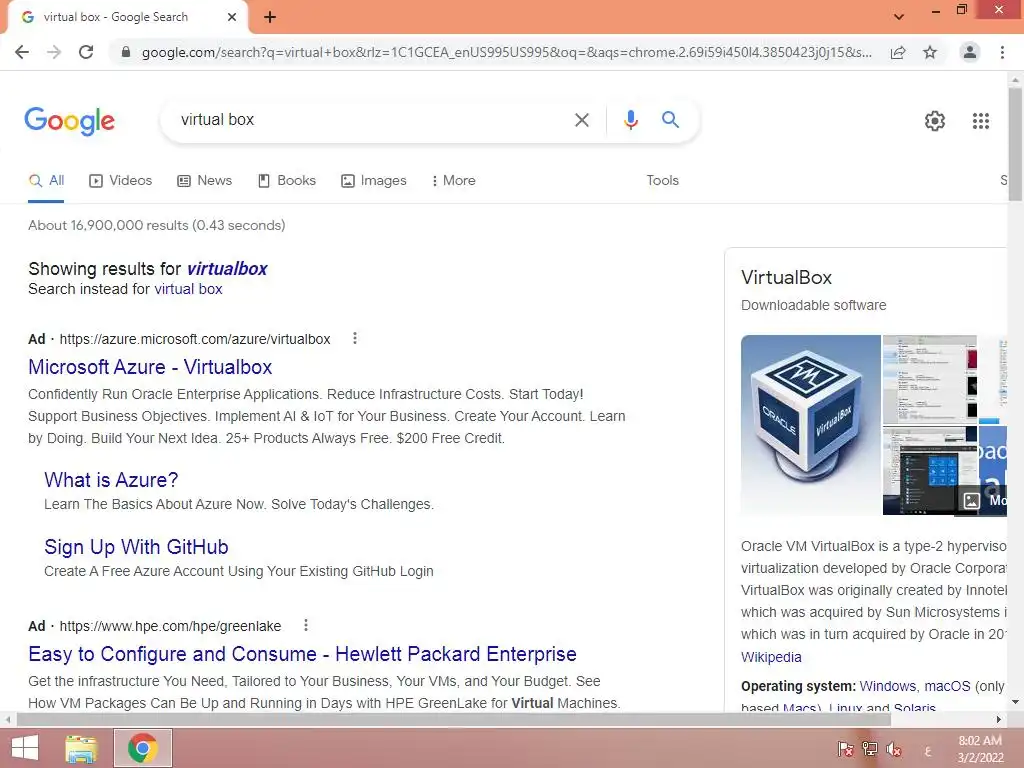
Task: Open Google apps grid icon
Action: coord(980,121)
